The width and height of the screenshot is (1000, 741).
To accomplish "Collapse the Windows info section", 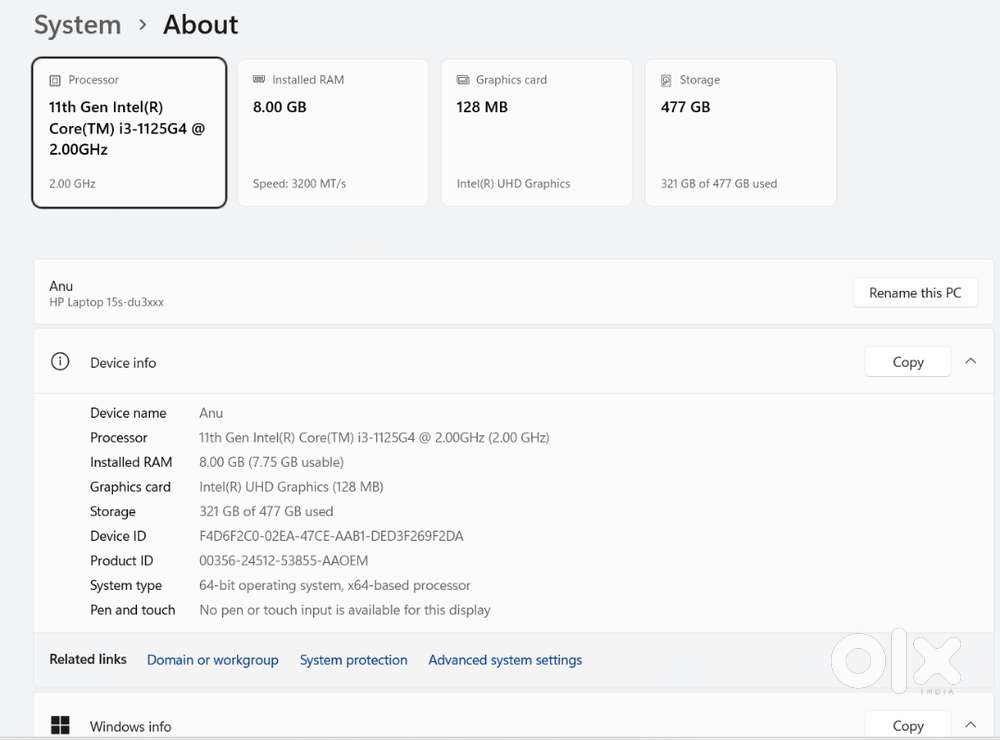I will [971, 725].
